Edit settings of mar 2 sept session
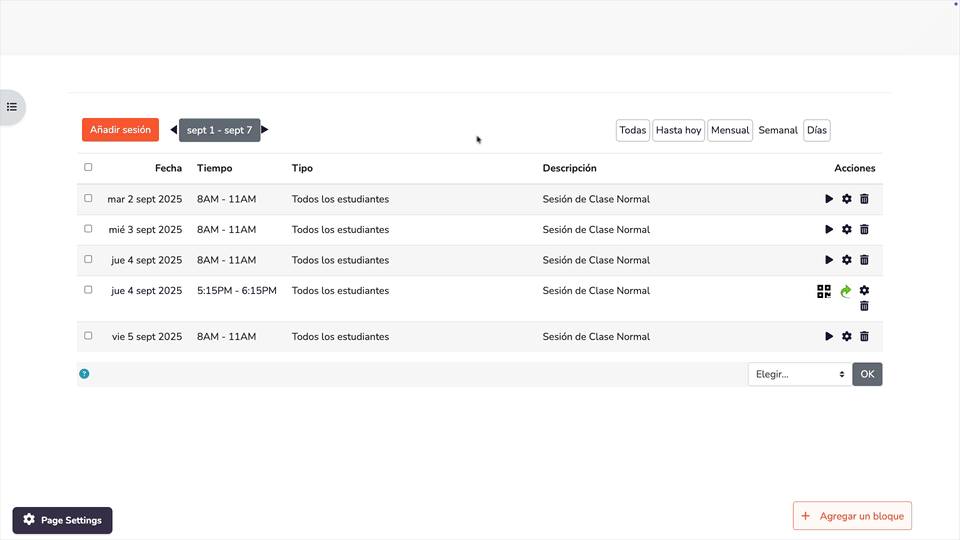The height and width of the screenshot is (540, 960). (847, 199)
